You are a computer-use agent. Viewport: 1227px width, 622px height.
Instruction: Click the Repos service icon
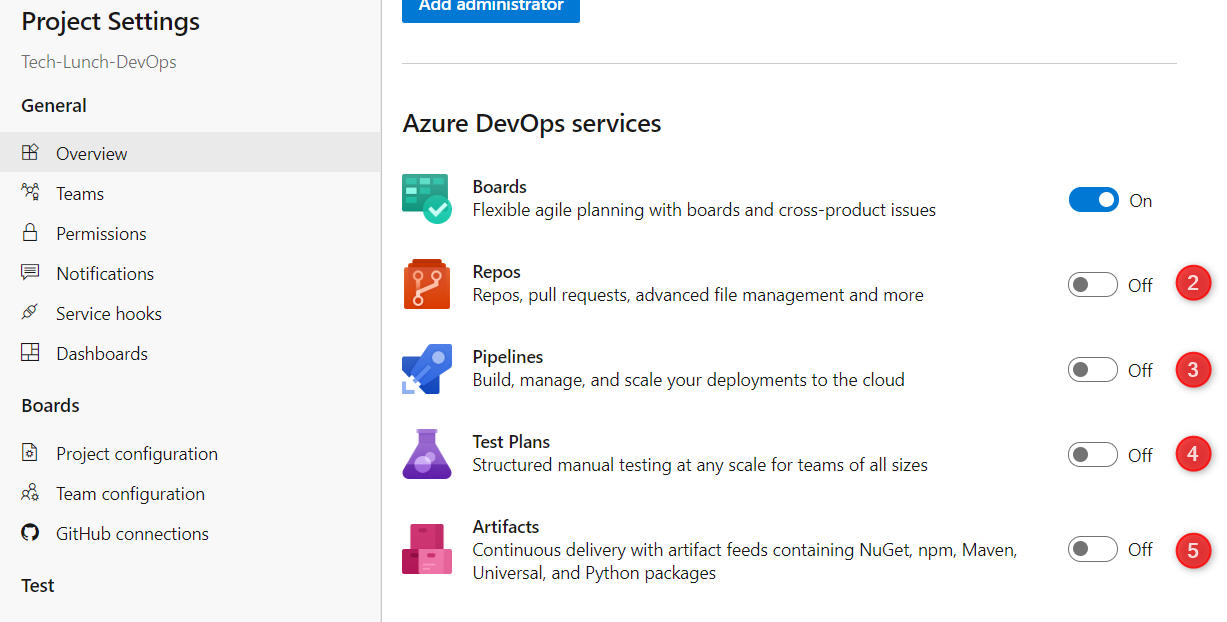(x=427, y=284)
